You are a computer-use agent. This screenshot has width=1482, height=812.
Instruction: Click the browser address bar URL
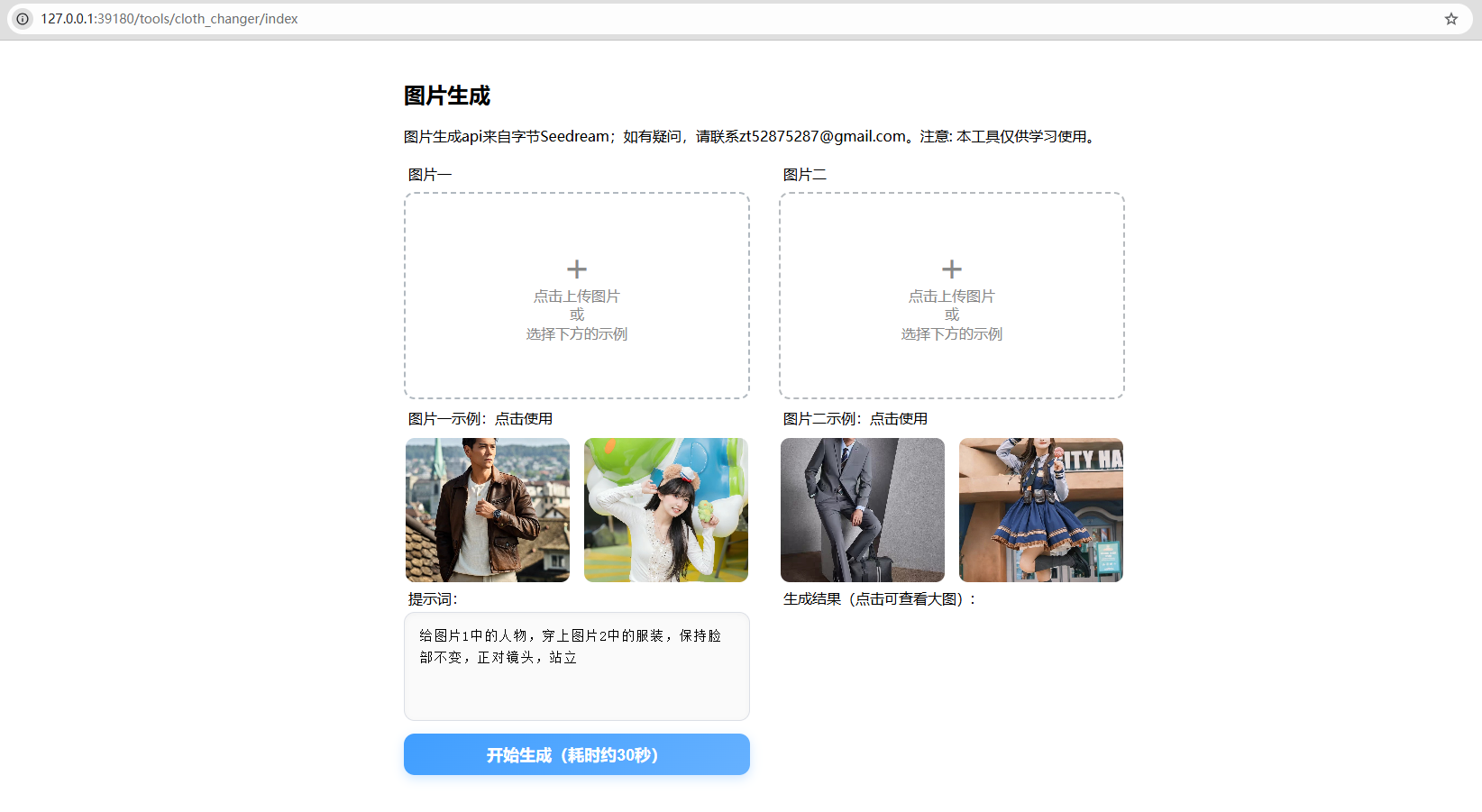169,19
